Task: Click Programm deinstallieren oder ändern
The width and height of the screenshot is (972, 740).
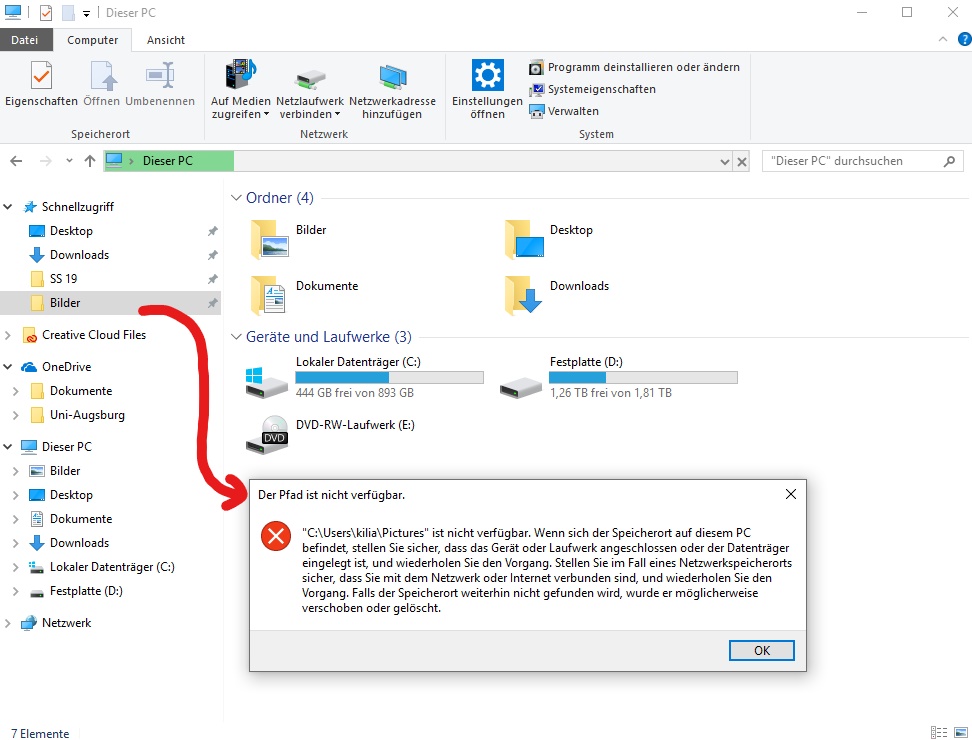Action: (634, 67)
